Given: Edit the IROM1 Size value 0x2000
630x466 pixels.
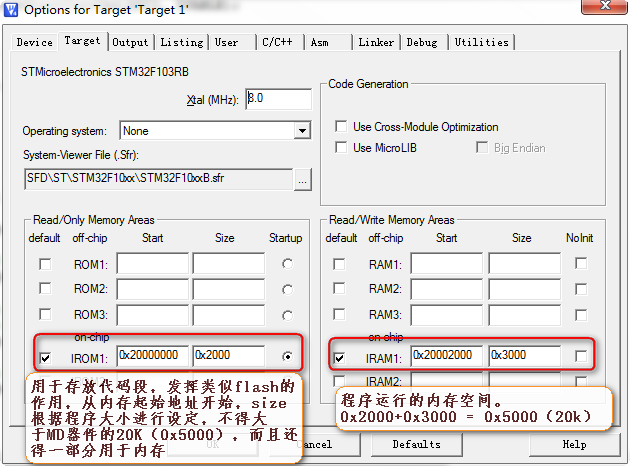Looking at the screenshot, I should click(229, 356).
